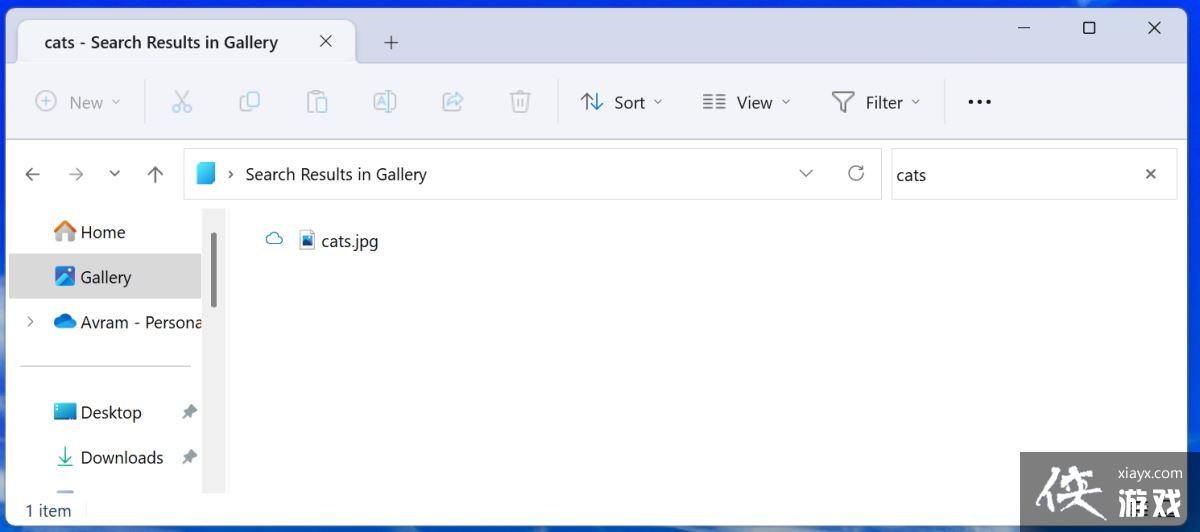Show recent locations chevron menu

pyautogui.click(x=115, y=174)
